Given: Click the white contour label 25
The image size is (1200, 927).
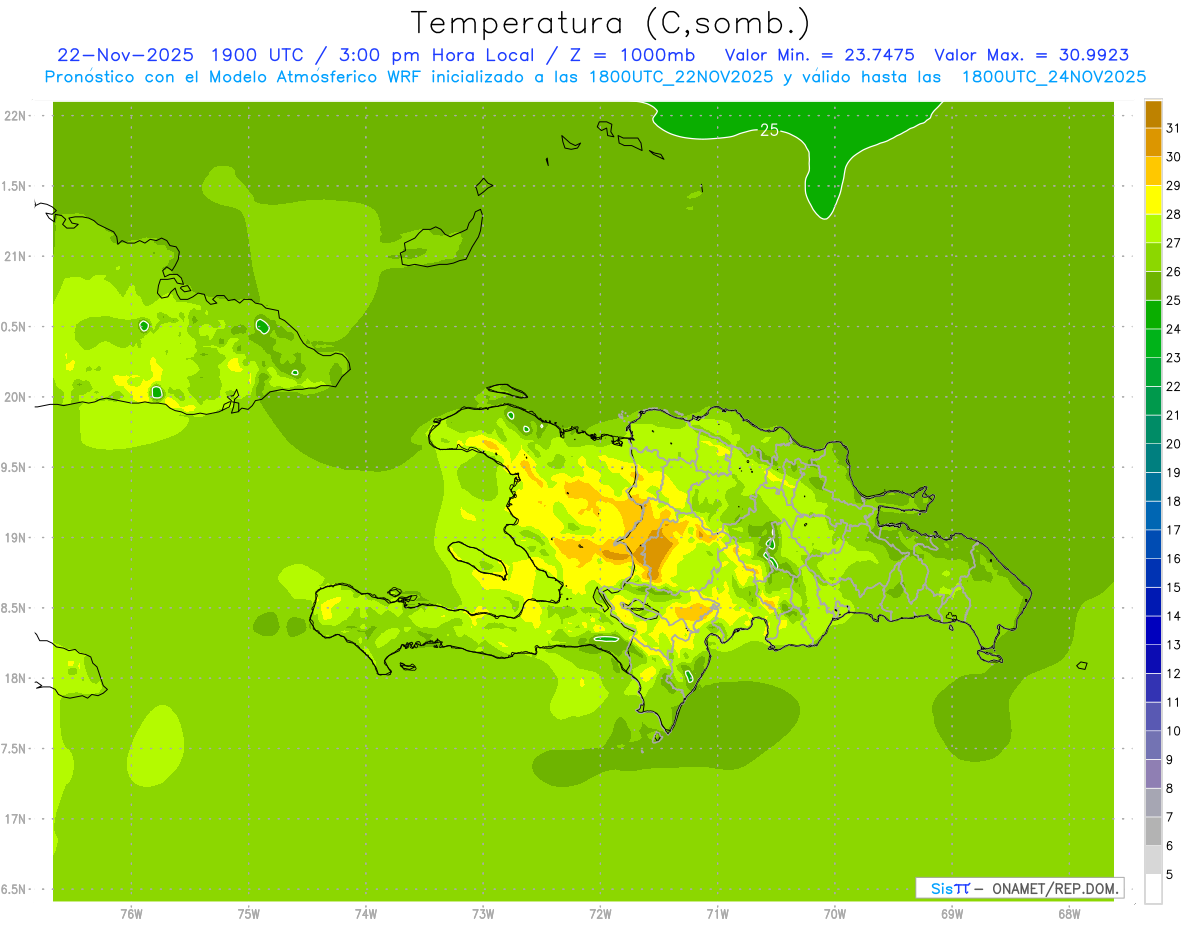Looking at the screenshot, I should [769, 130].
